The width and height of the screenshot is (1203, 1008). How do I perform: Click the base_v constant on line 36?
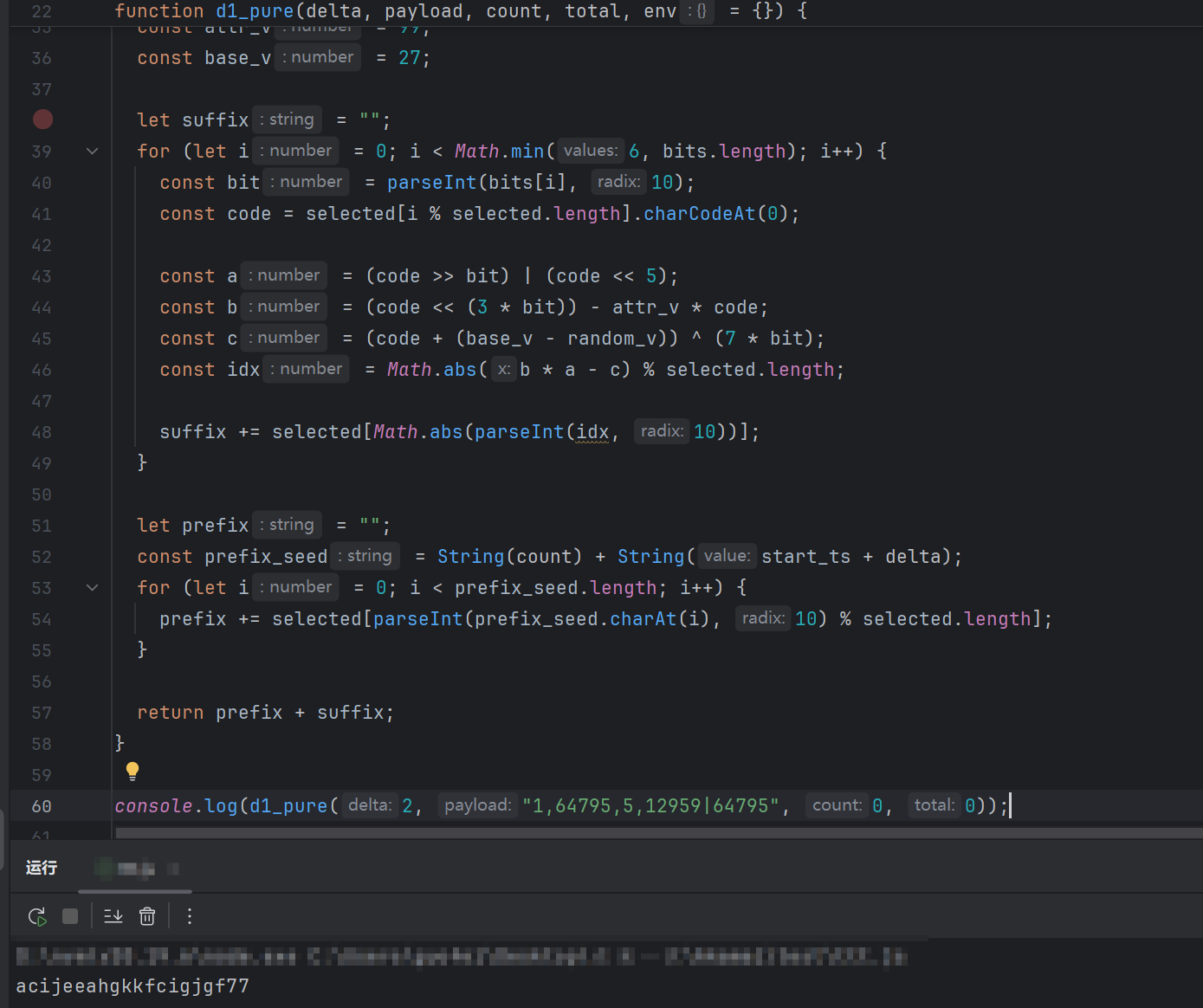238,58
